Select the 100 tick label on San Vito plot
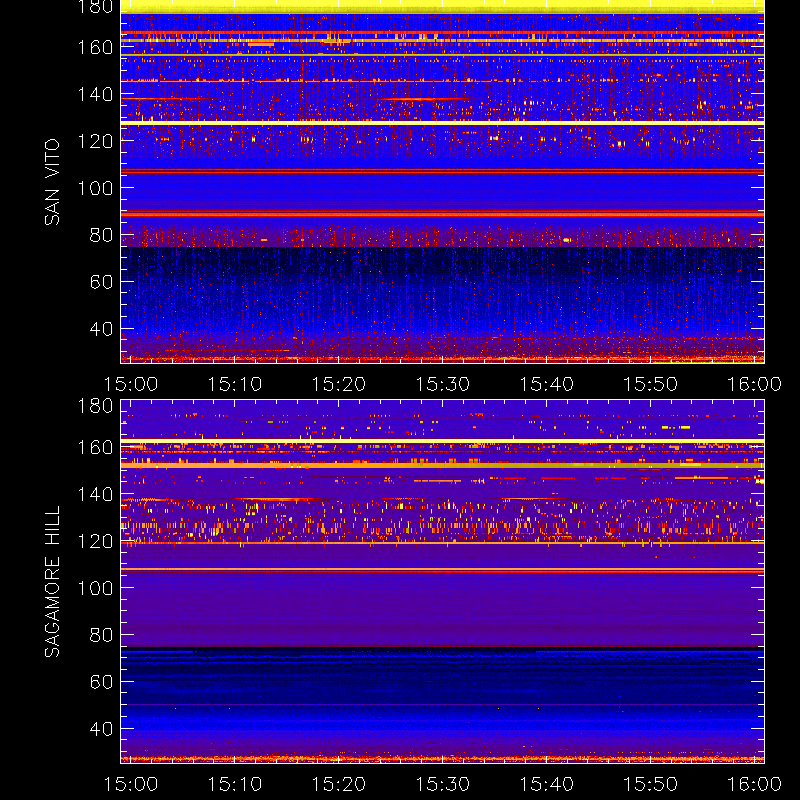The height and width of the screenshot is (800, 800). click(95, 188)
